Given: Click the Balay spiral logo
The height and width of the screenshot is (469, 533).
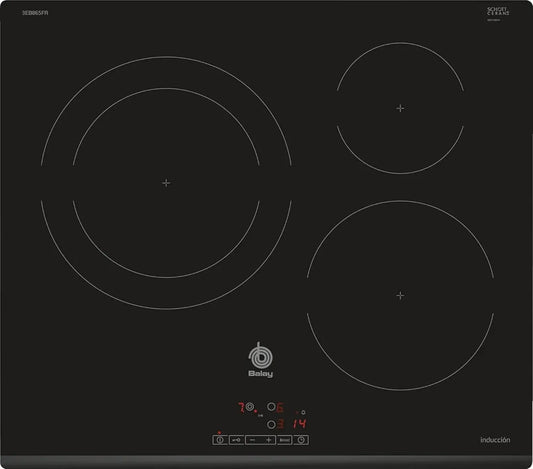Looking at the screenshot, I should 260,356.
